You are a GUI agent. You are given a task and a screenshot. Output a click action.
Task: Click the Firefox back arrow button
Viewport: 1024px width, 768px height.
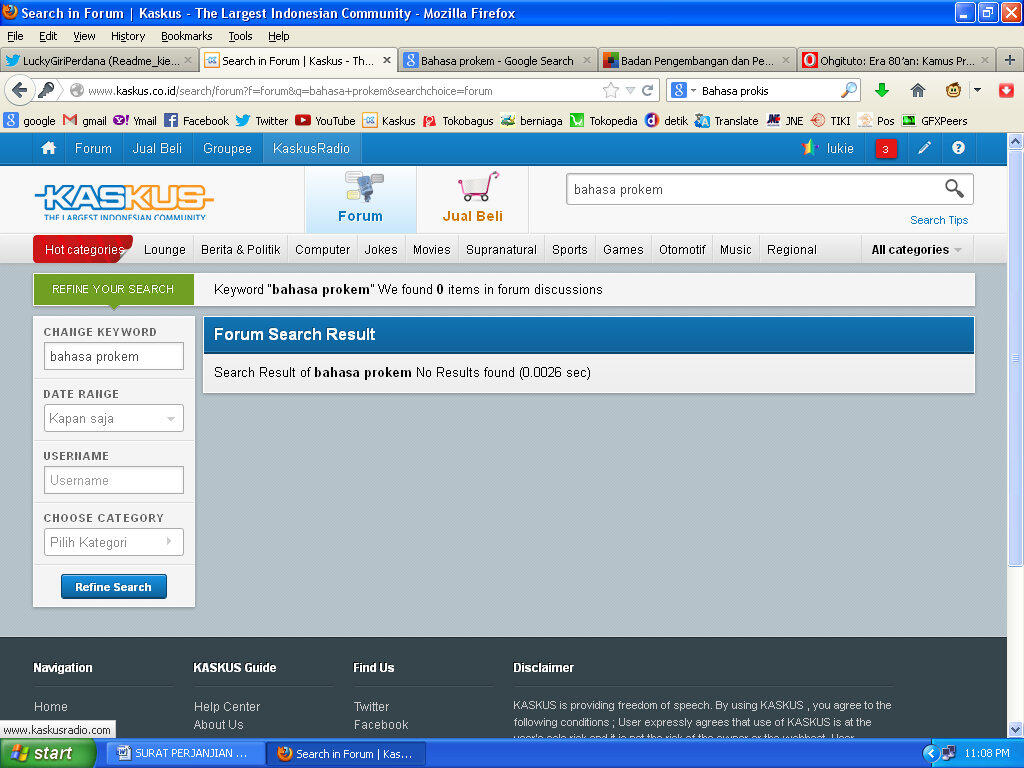point(20,90)
